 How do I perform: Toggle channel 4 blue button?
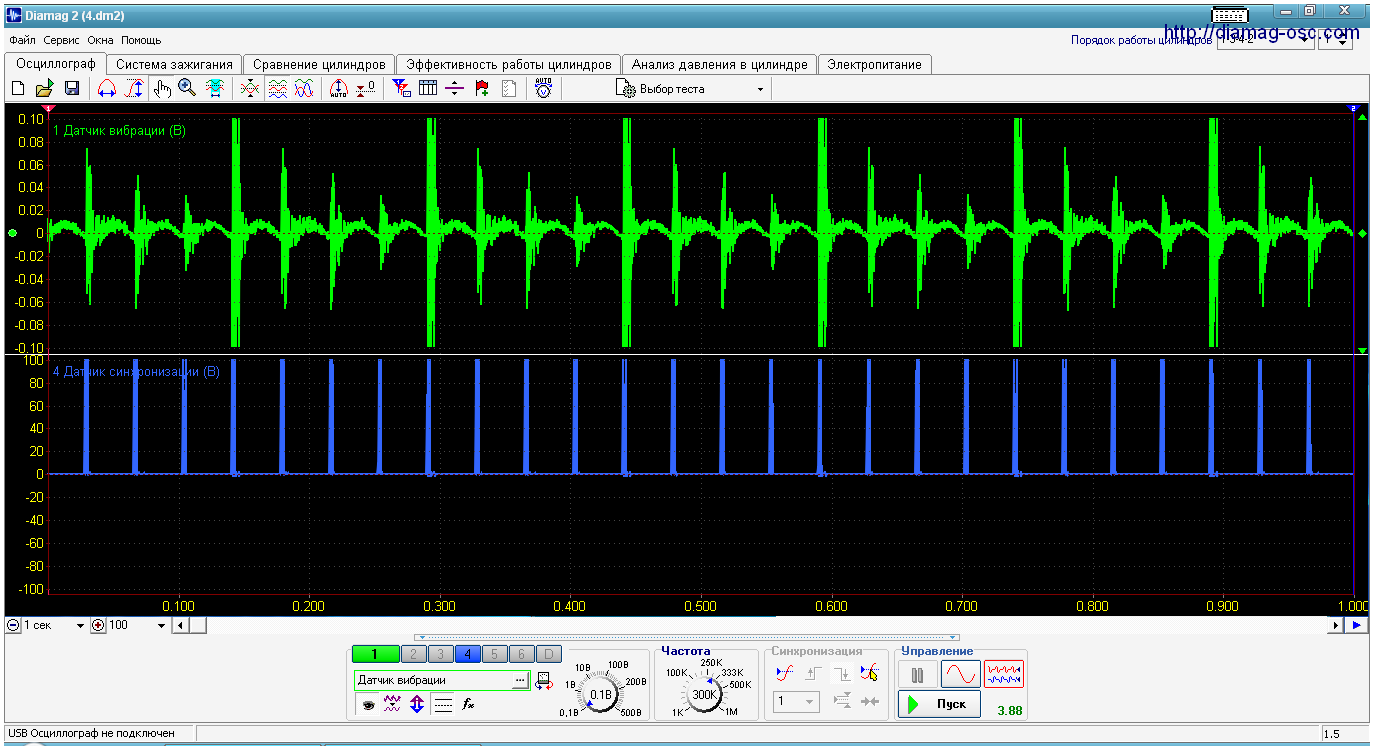tap(467, 654)
